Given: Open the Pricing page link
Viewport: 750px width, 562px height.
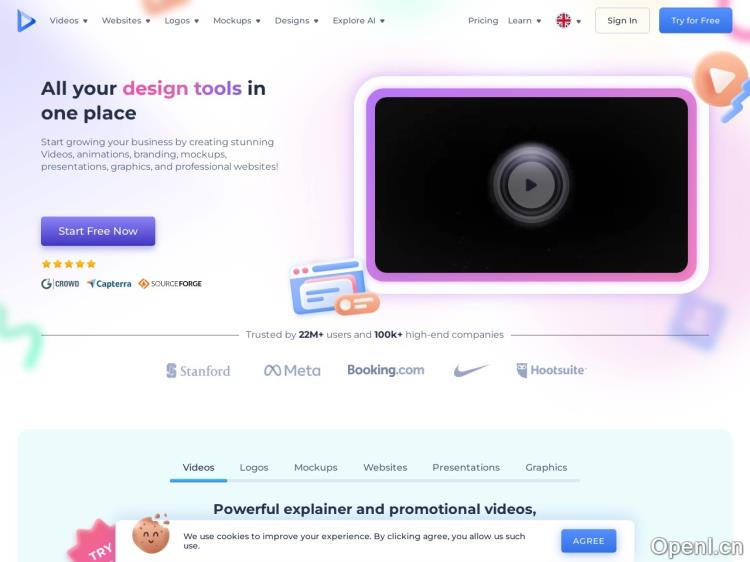Looking at the screenshot, I should coord(483,21).
